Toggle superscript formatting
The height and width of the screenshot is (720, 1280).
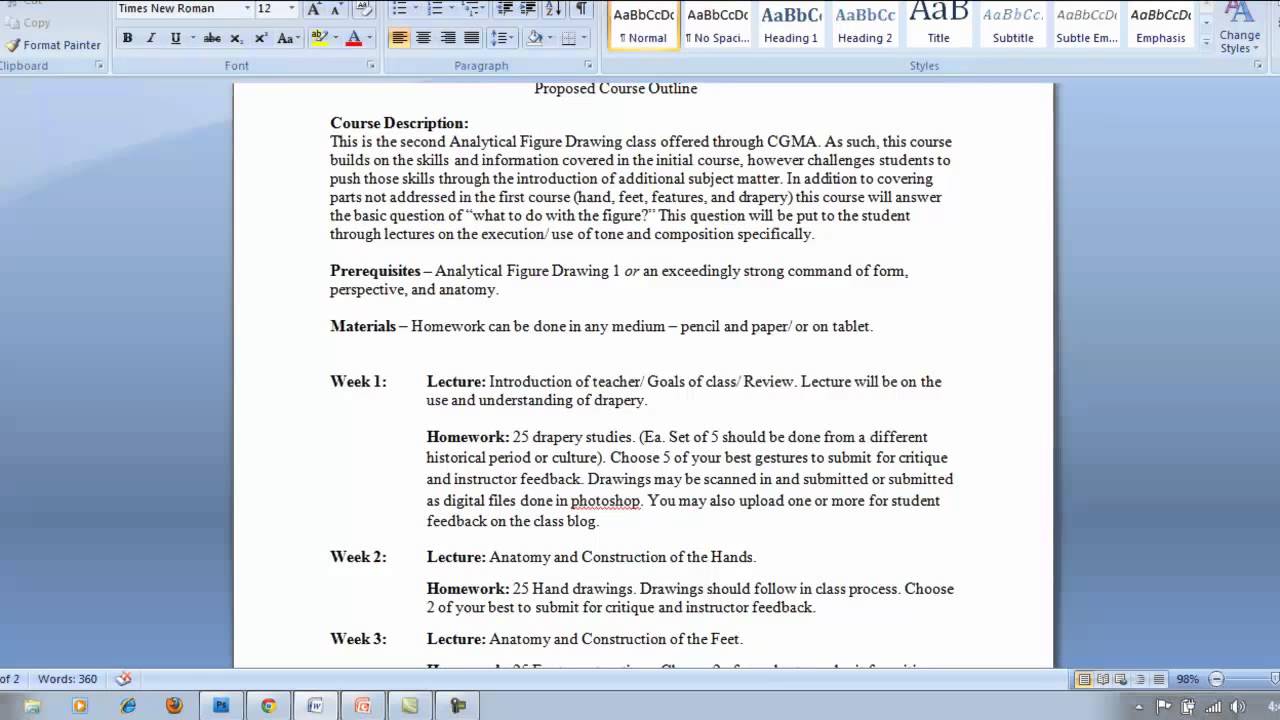tap(261, 38)
